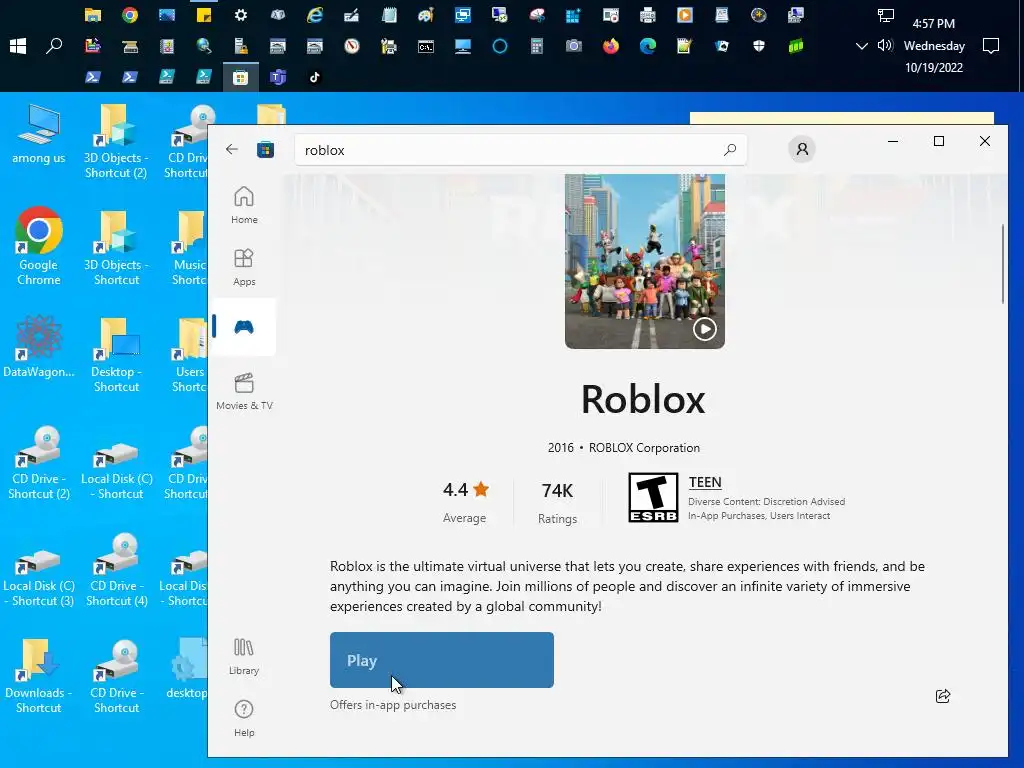Image resolution: width=1024 pixels, height=768 pixels.
Task: Launch Firefox from taskbar
Action: pos(611,46)
